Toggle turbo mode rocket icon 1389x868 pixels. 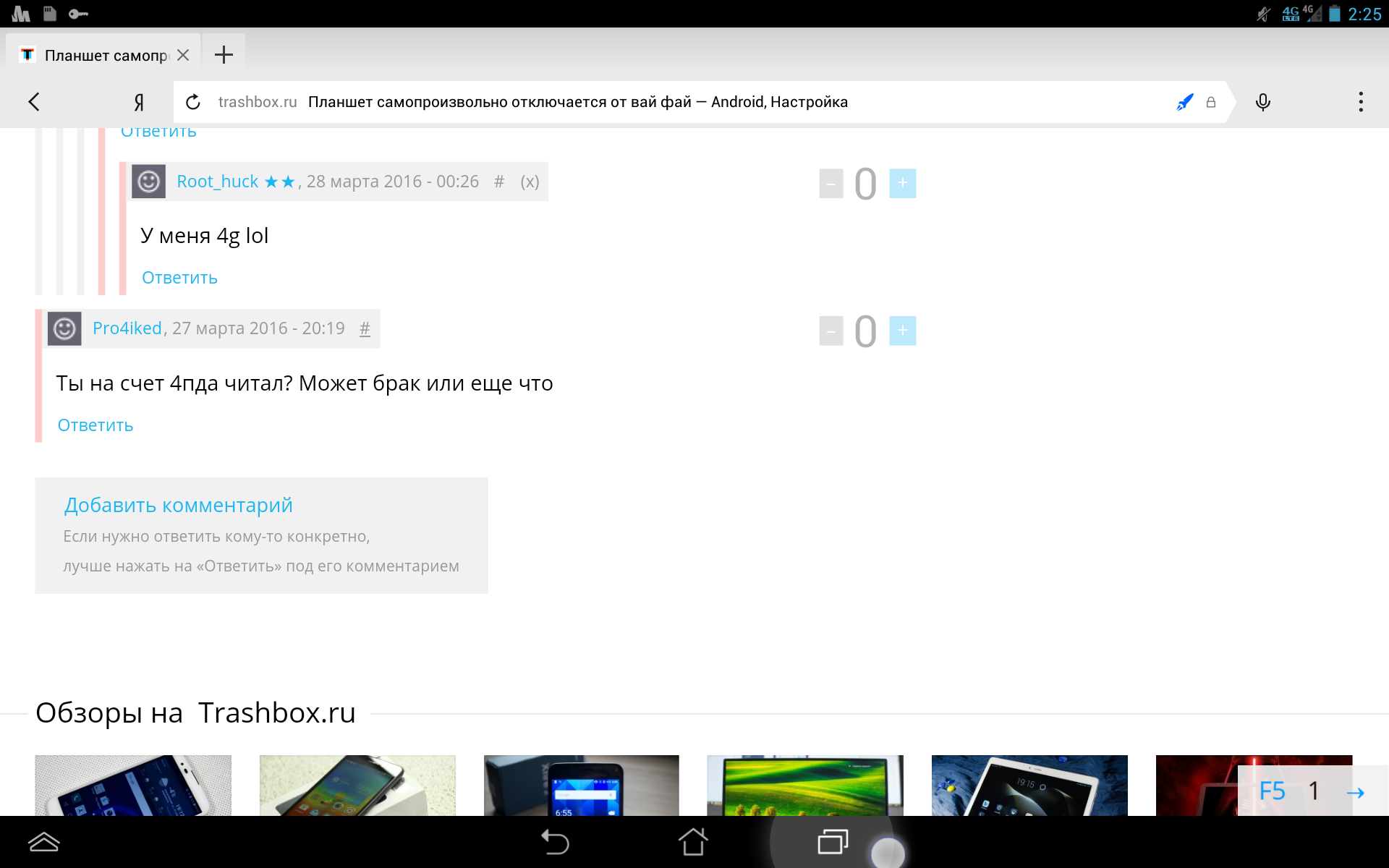(x=1184, y=102)
